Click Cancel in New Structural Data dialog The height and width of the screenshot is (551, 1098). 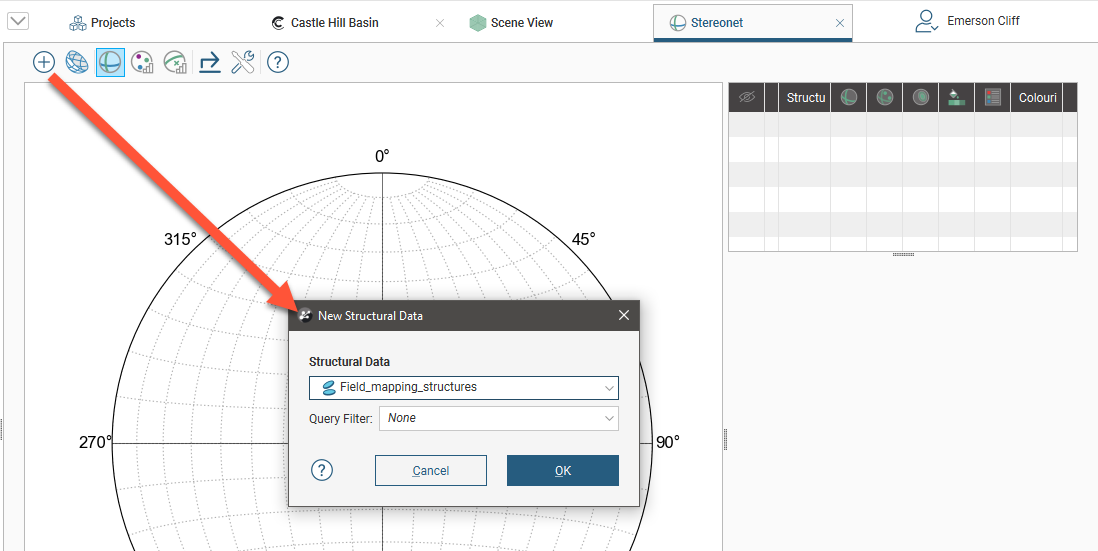[431, 470]
